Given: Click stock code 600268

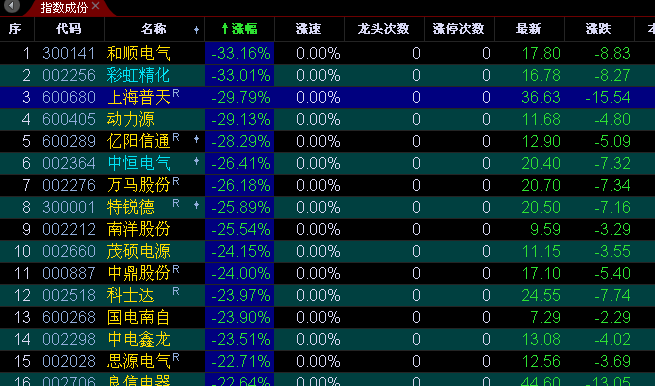Looking at the screenshot, I should 69,317.
